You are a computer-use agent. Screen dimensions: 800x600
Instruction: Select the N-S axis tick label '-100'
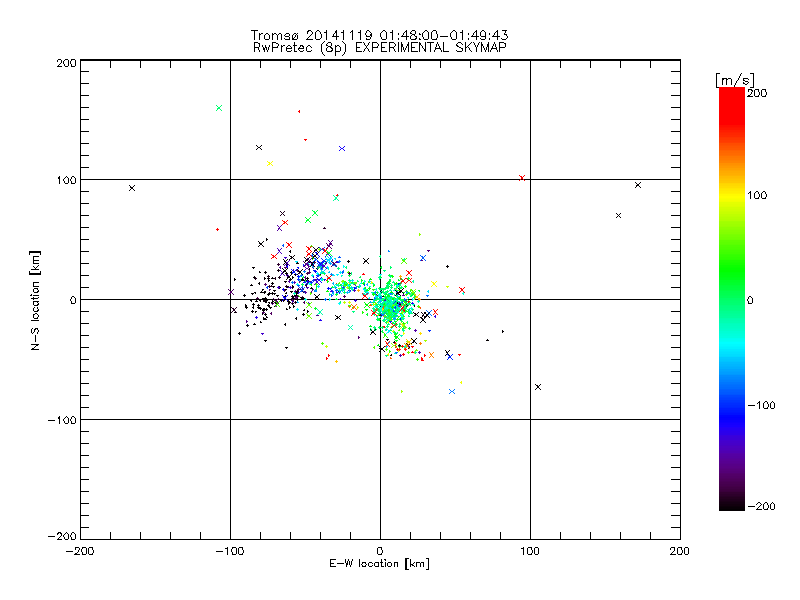click(x=62, y=420)
